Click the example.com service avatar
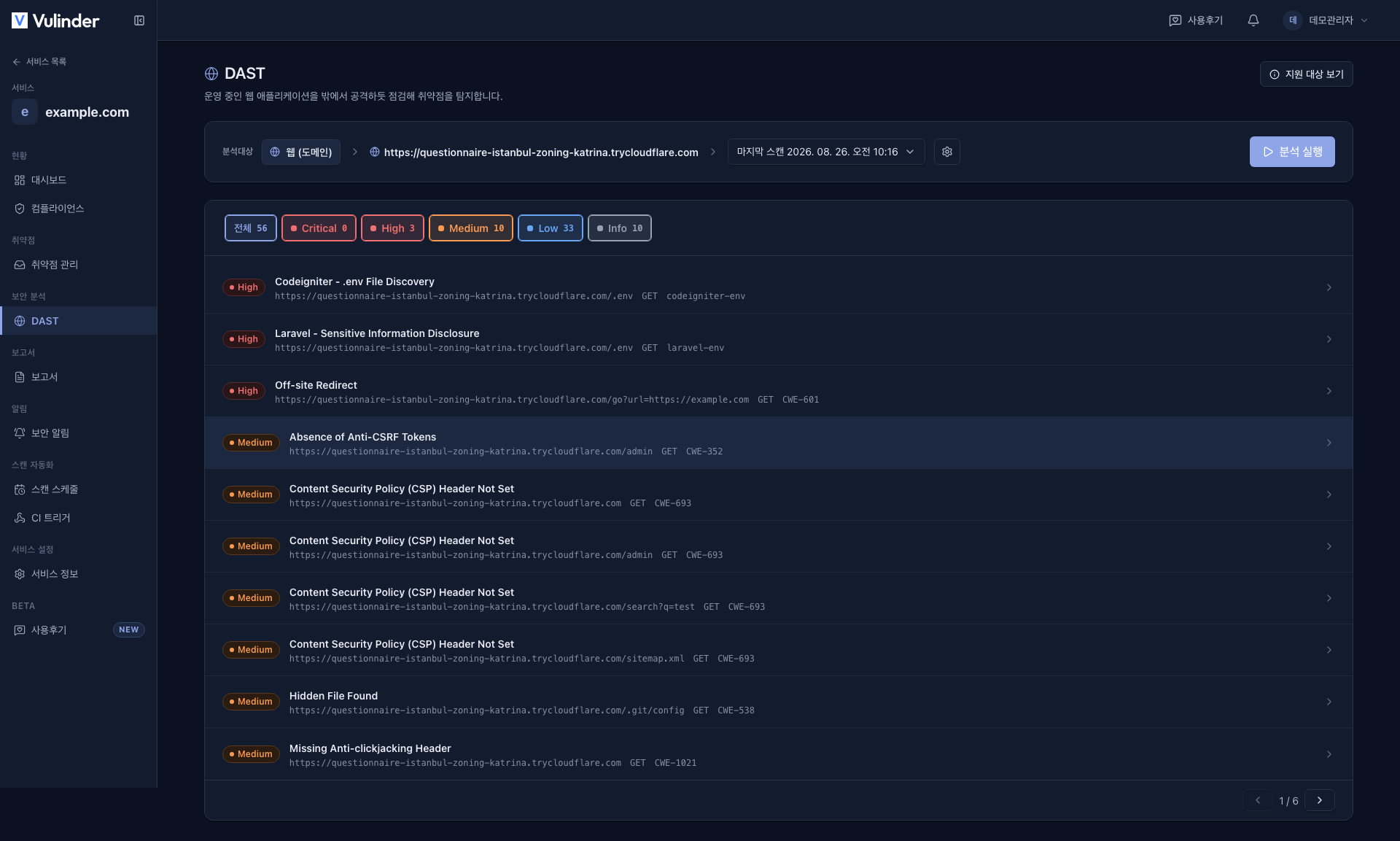This screenshot has width=1400, height=841. coord(25,112)
